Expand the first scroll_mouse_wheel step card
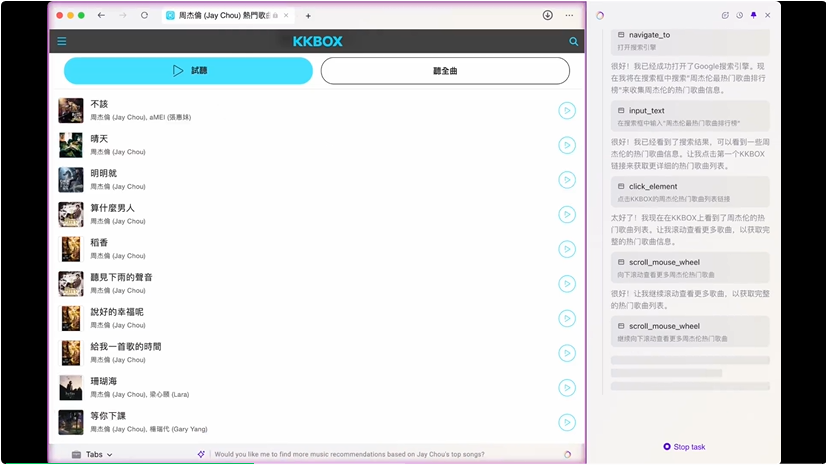Viewport: 826px width, 465px height. click(690, 268)
